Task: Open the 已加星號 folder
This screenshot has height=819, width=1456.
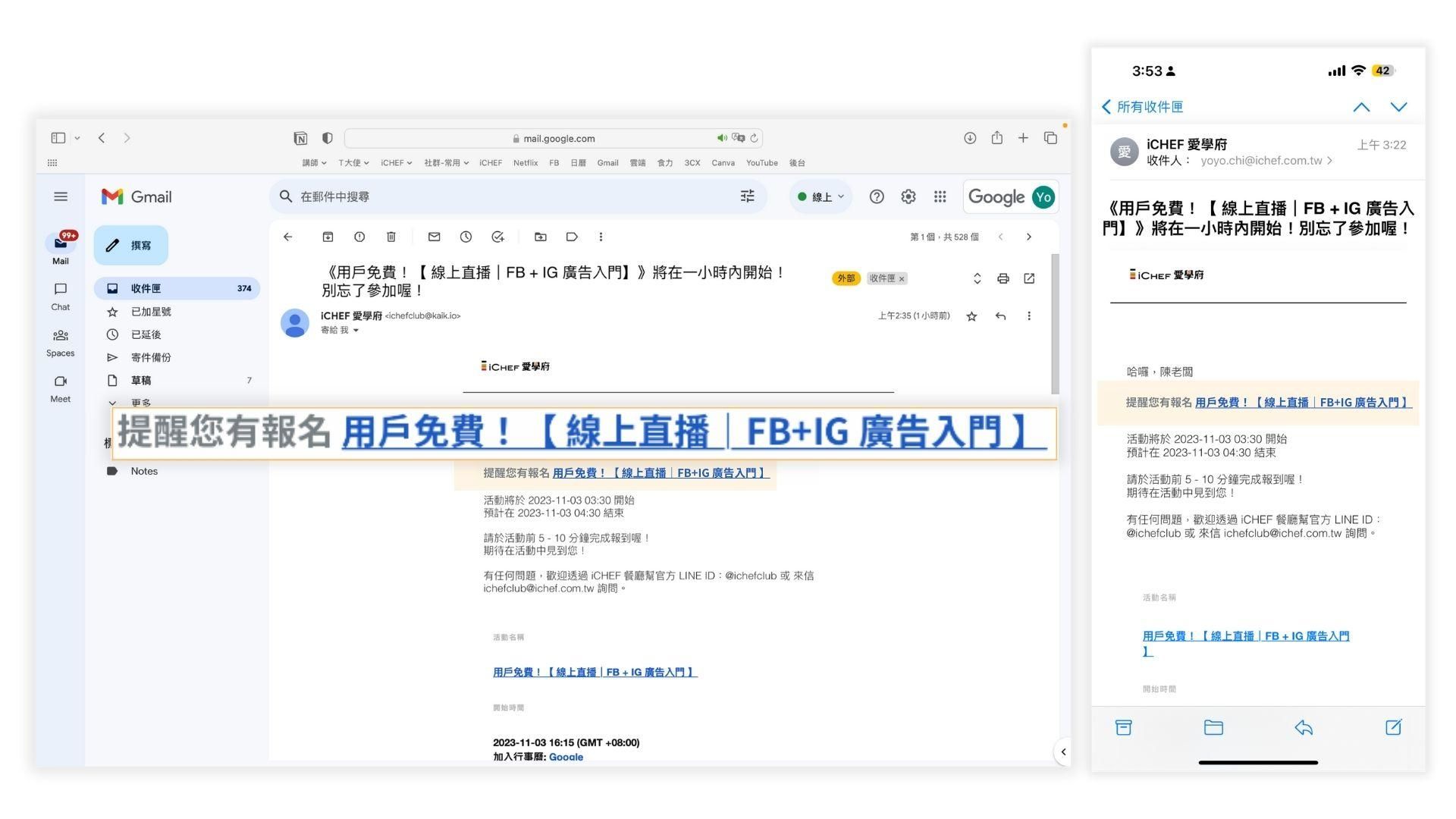Action: (x=151, y=312)
